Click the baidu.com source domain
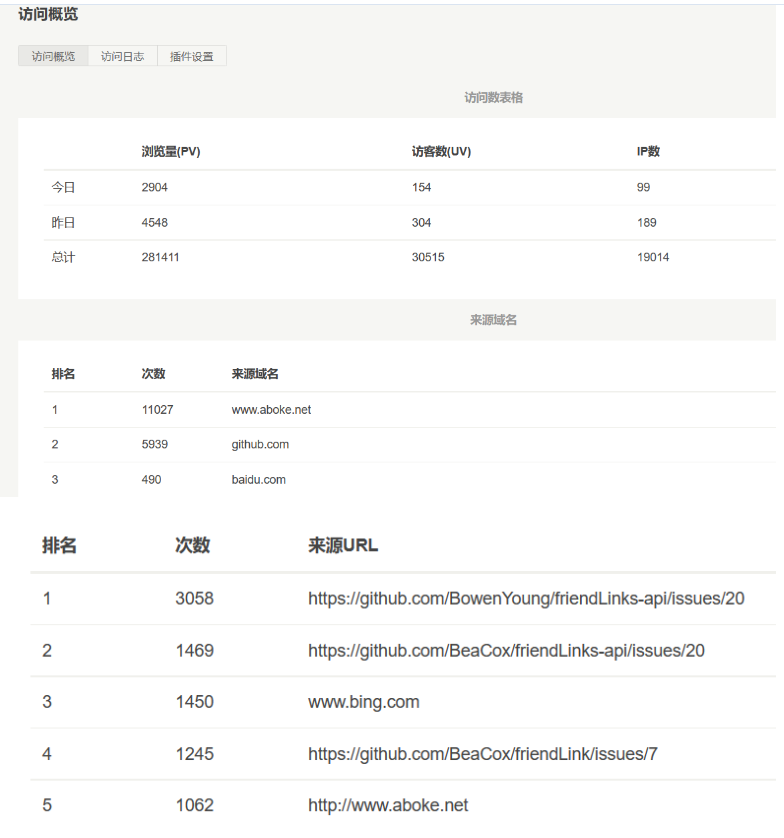Image resolution: width=784 pixels, height=838 pixels. coord(259,479)
